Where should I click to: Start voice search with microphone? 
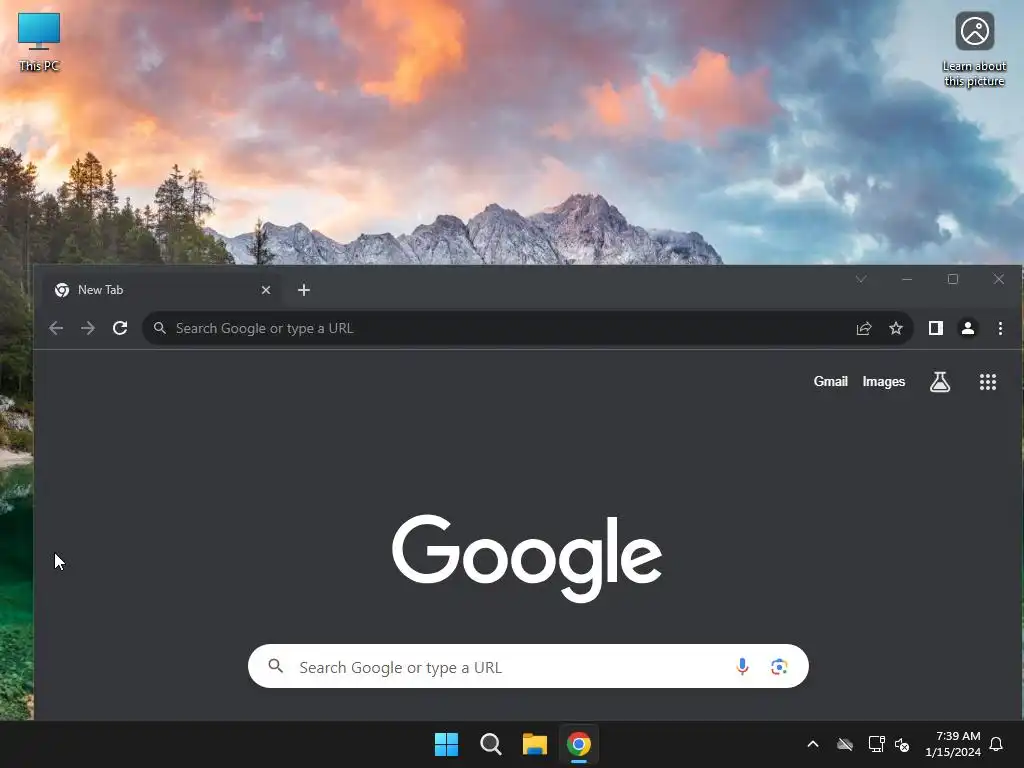pyautogui.click(x=742, y=666)
